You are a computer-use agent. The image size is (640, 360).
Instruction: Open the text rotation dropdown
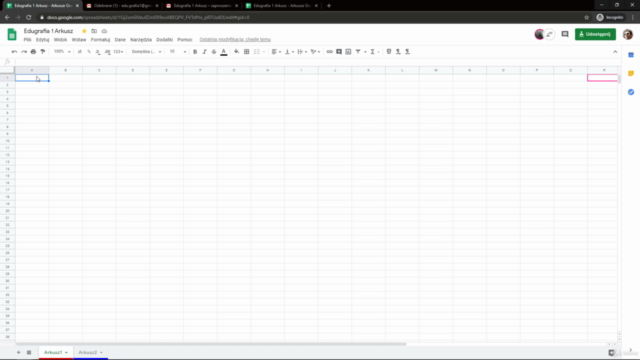click(x=315, y=52)
